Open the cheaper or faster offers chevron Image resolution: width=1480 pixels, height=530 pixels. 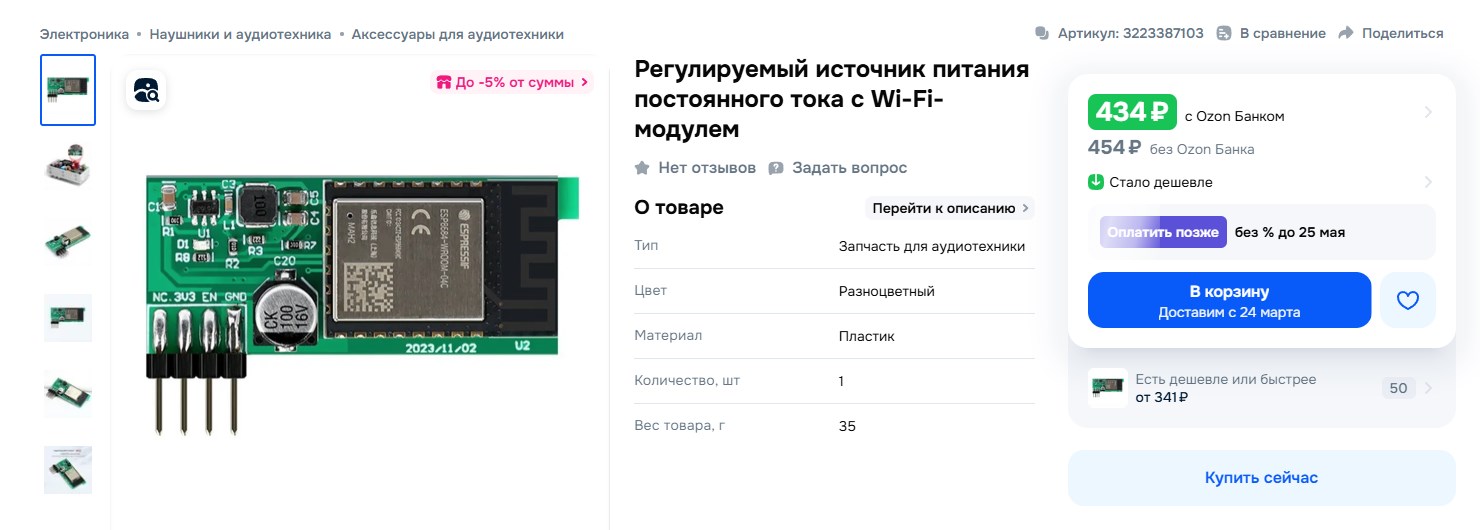[1427, 388]
